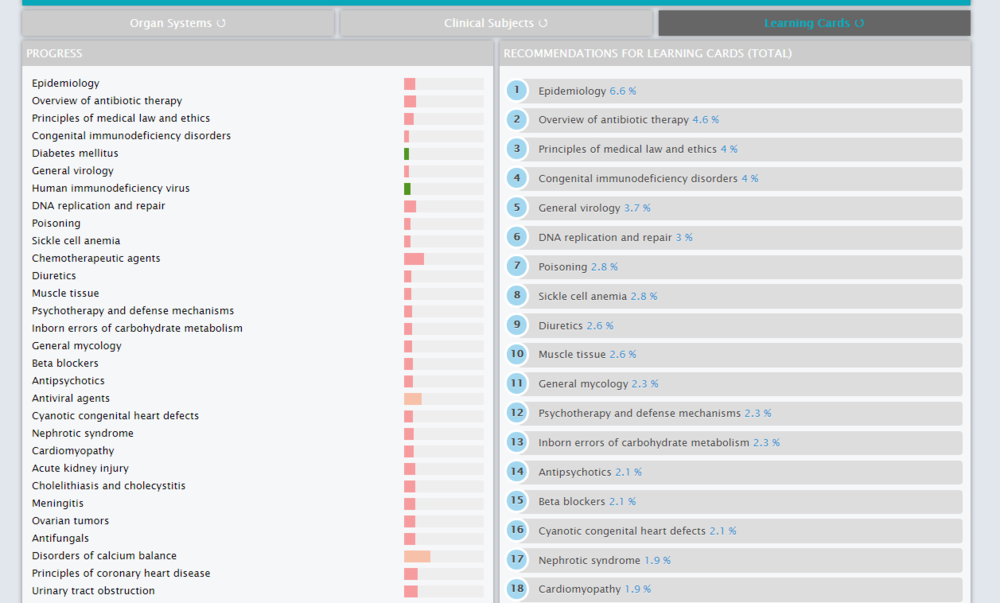Select the number 7 badge beside Poisoning
1000x603 pixels.
tap(517, 266)
